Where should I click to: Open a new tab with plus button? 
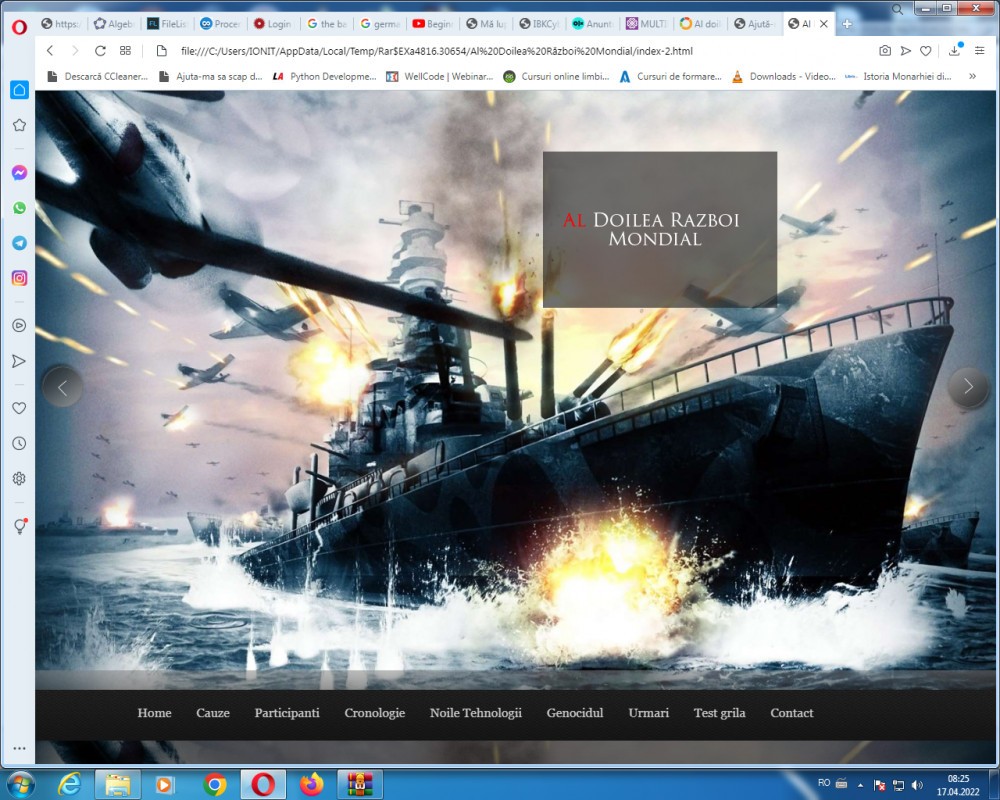tap(847, 24)
